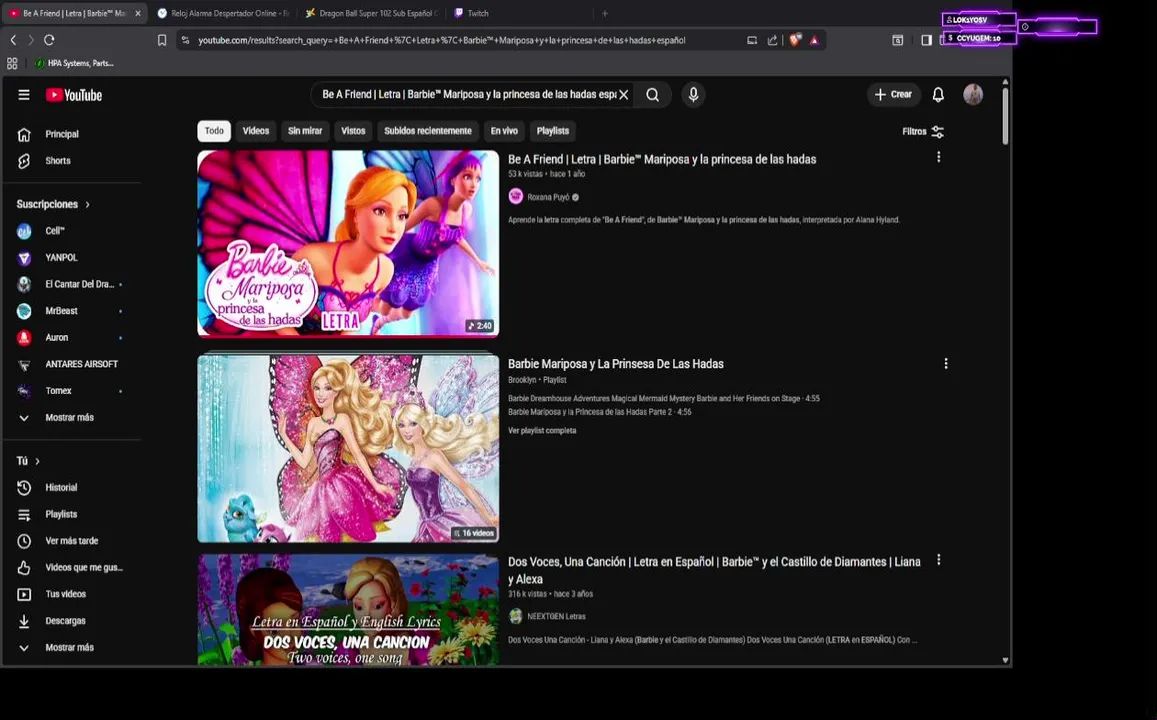Reload the page with the refresh icon

49,40
